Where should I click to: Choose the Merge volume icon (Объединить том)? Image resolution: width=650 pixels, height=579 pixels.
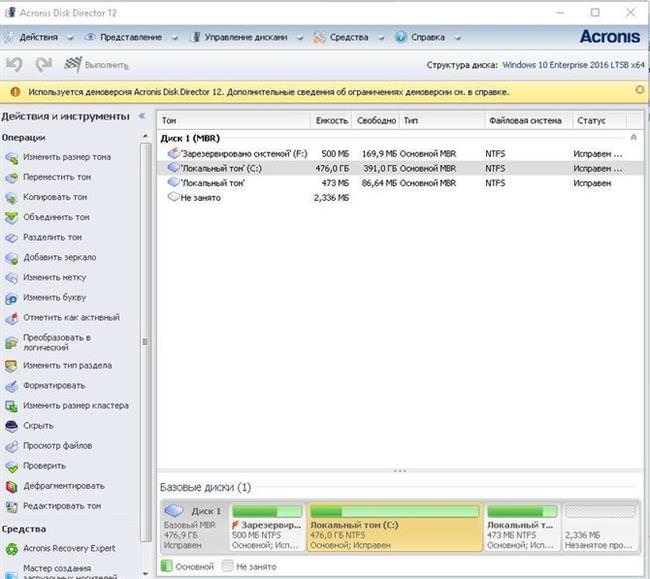tap(12, 218)
